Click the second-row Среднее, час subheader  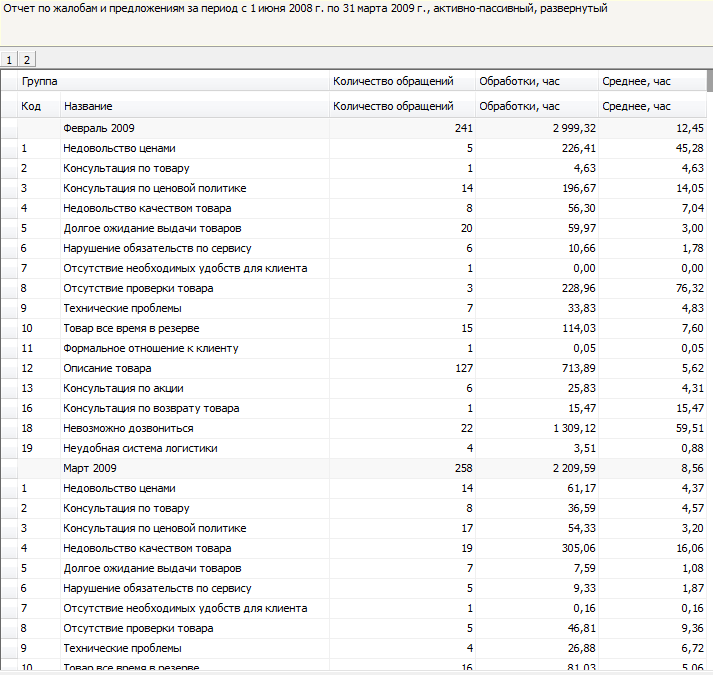tap(653, 106)
